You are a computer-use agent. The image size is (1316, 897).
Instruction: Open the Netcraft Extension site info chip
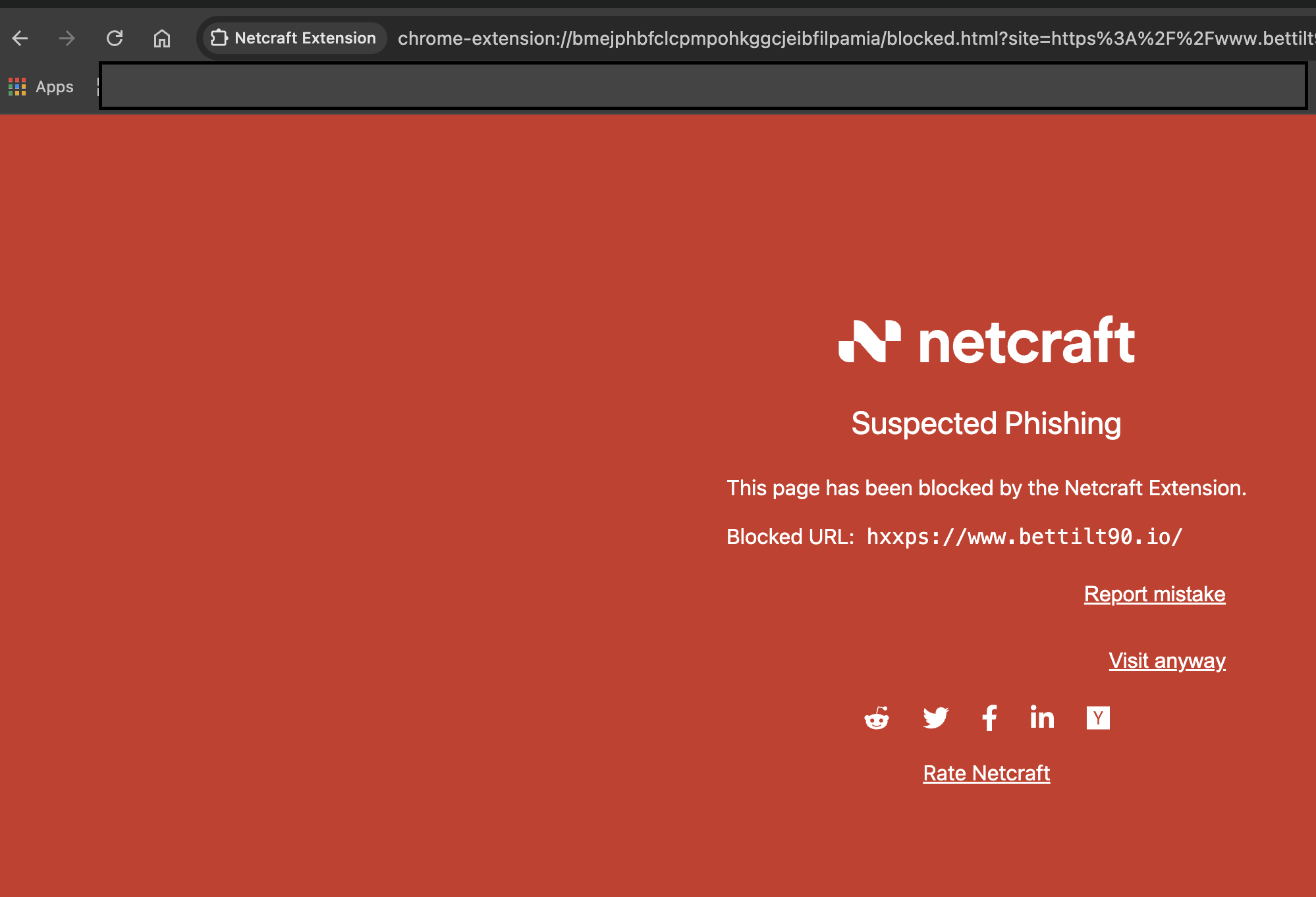(294, 38)
